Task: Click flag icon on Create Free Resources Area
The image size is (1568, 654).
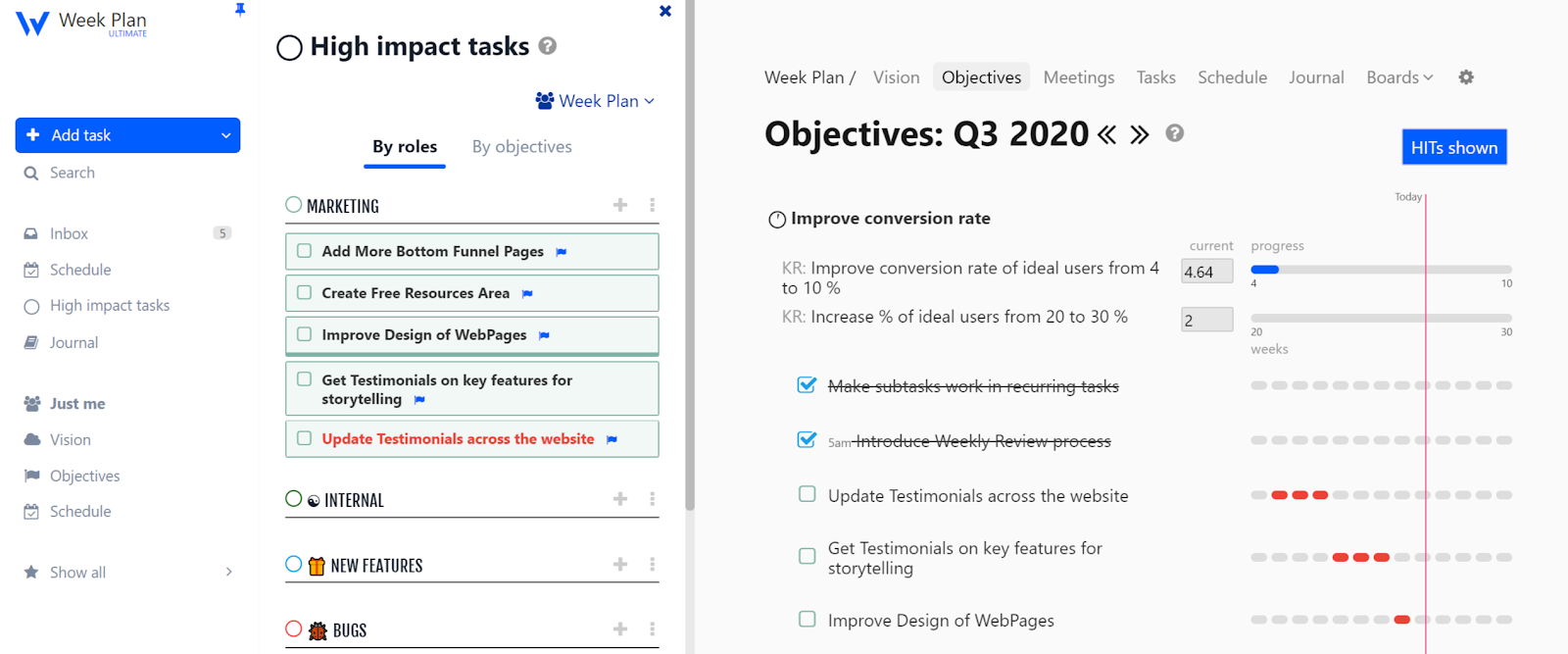Action: point(527,294)
